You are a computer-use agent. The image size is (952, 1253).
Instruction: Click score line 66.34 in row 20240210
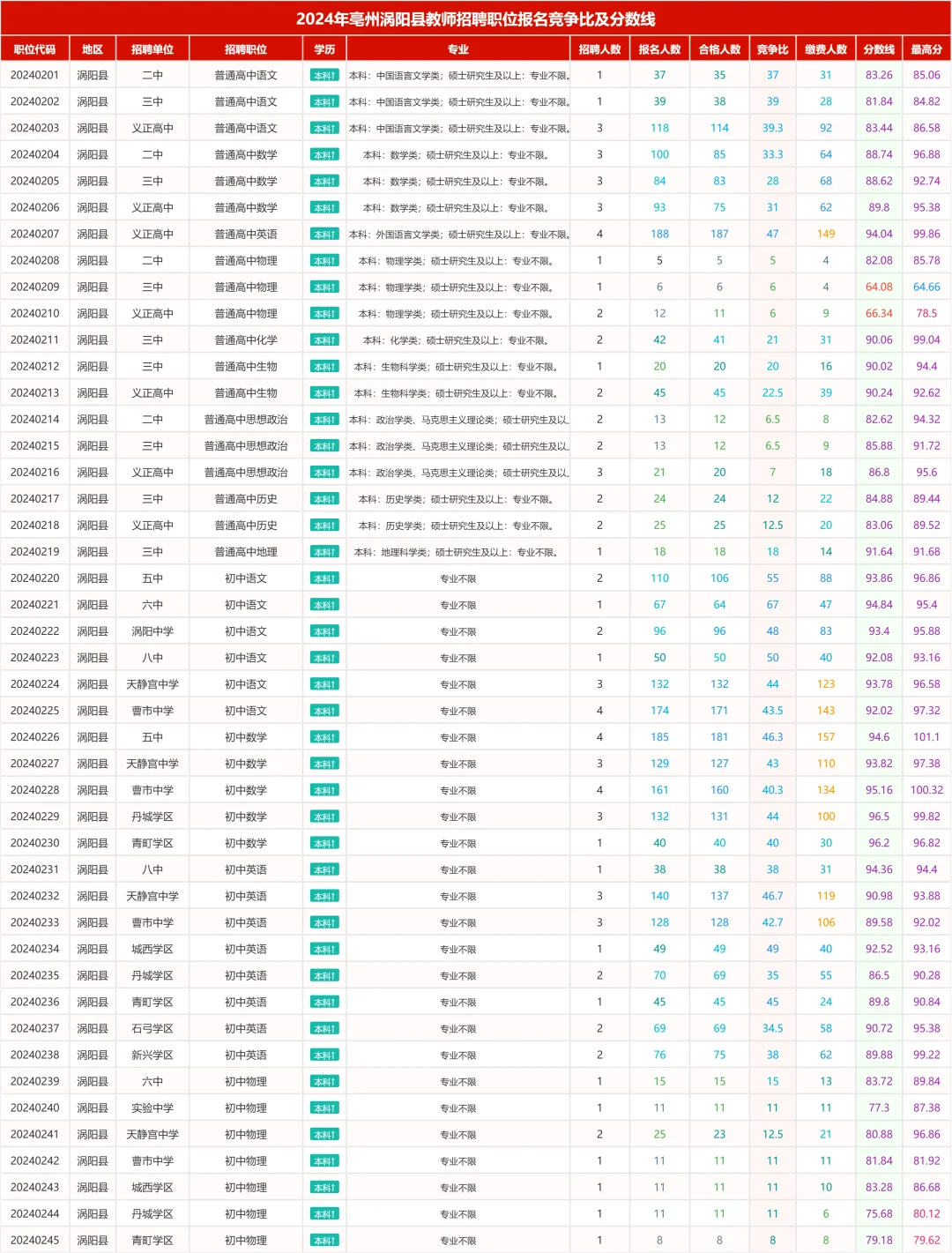879,313
